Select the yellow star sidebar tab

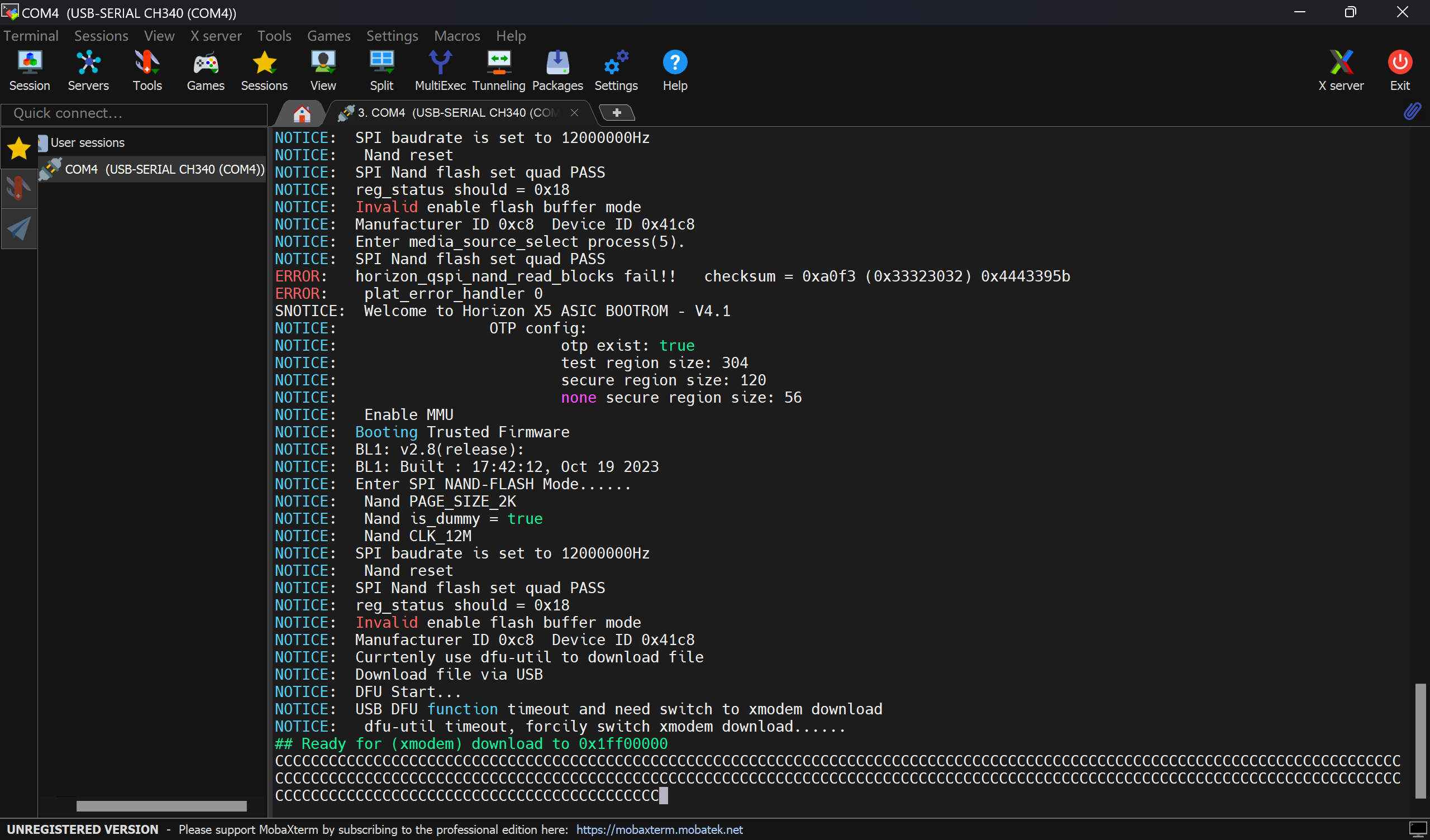[19, 148]
